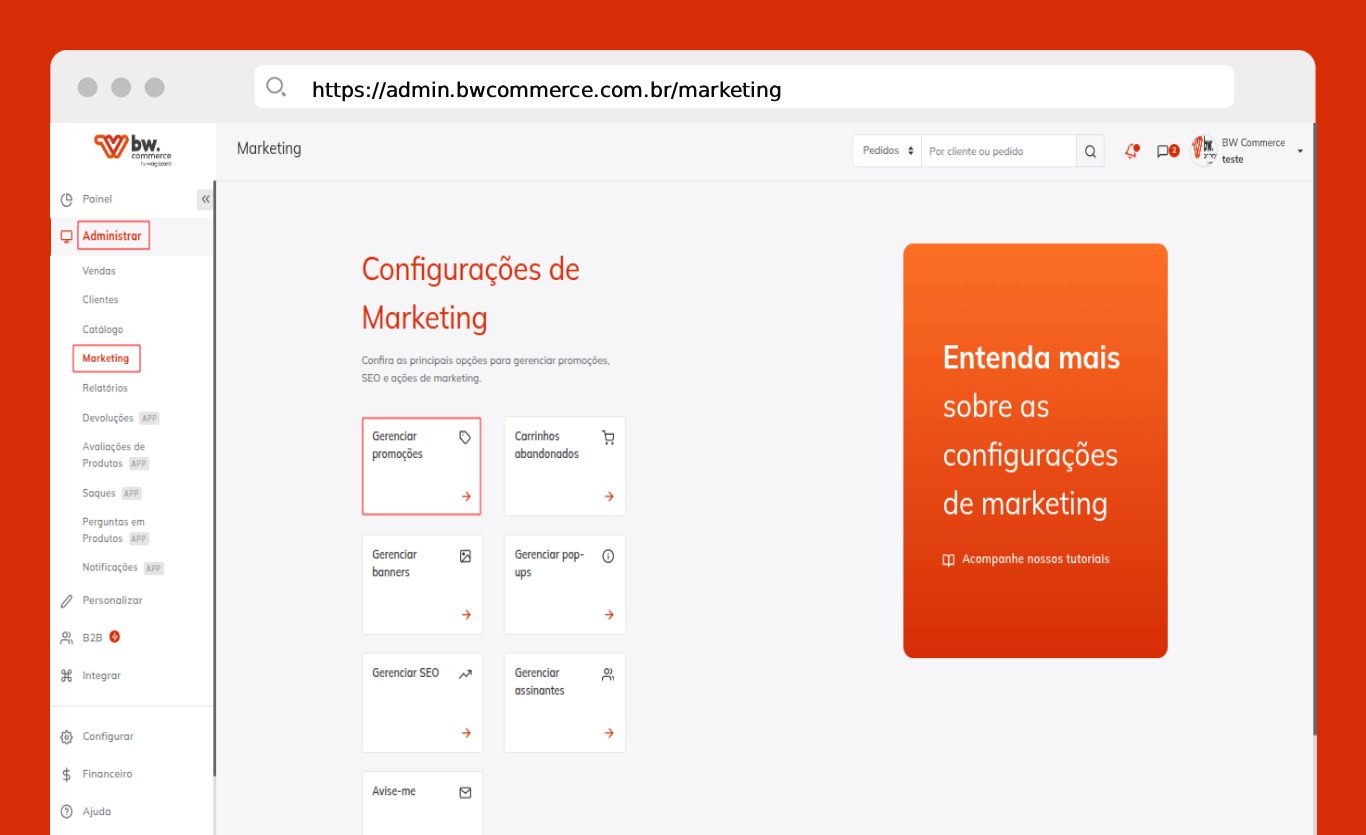Click the search magnifier button
1366x835 pixels.
click(1091, 151)
